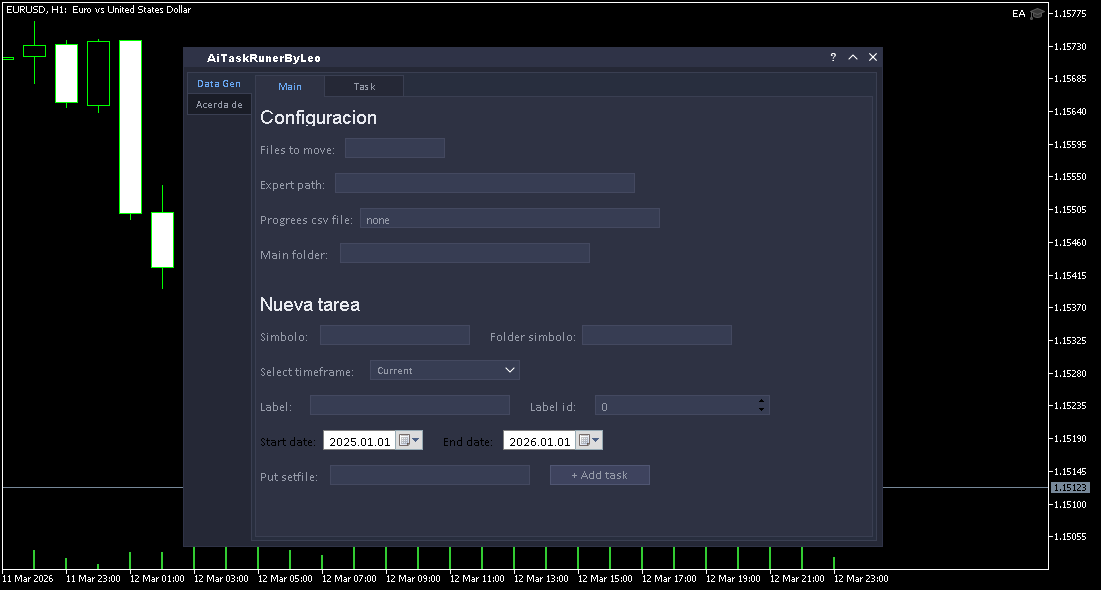Click the Files to move field

[x=394, y=149]
